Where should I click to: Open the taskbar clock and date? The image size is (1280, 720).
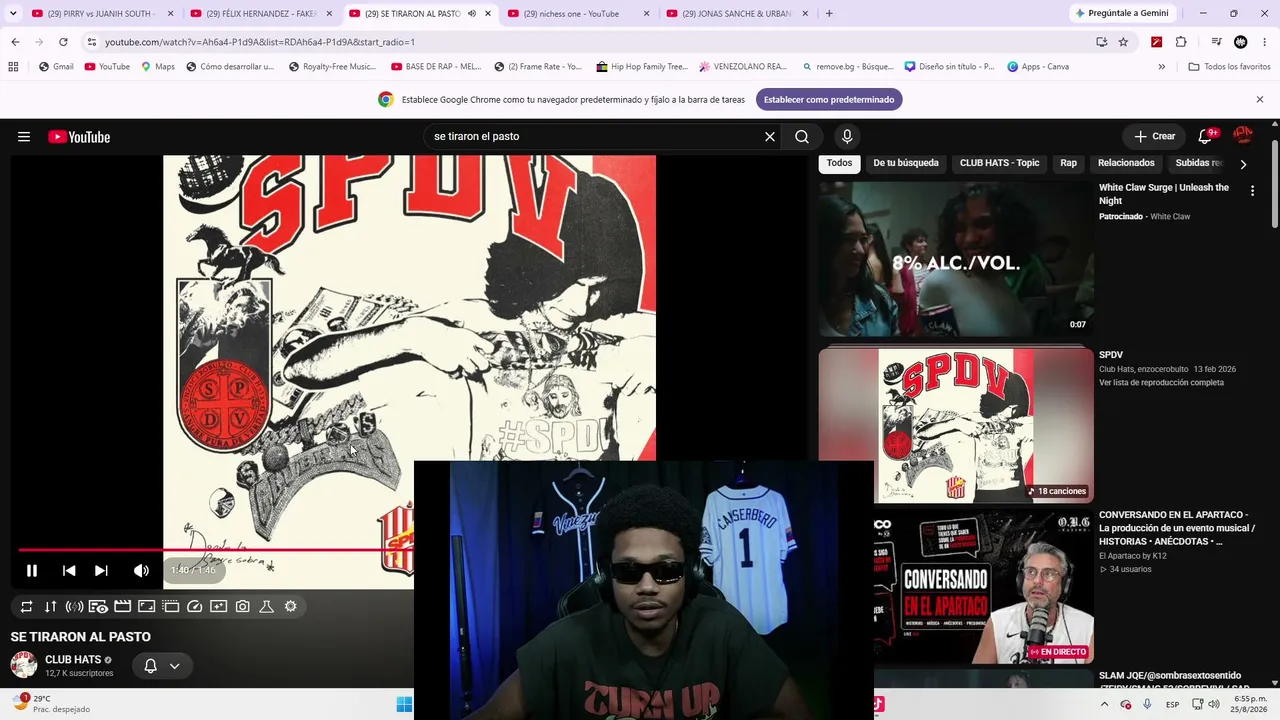(x=1250, y=704)
